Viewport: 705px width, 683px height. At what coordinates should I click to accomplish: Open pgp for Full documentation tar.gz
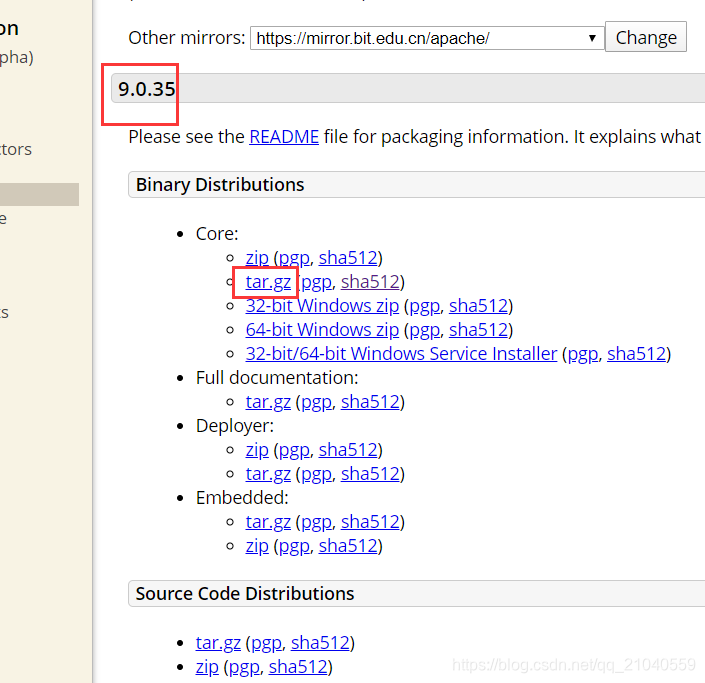317,402
